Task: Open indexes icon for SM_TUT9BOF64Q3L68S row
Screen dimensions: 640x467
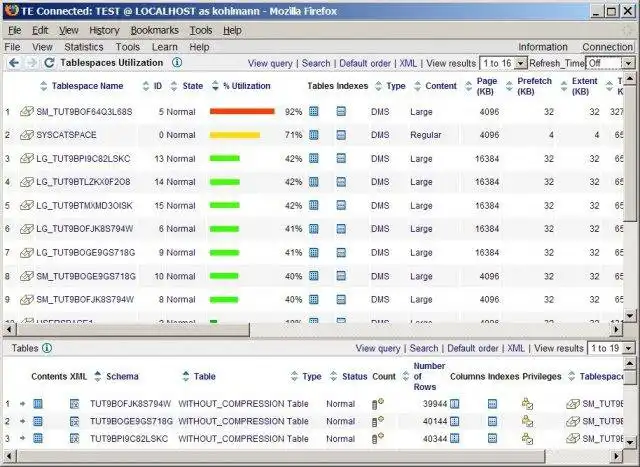Action: [x=341, y=111]
